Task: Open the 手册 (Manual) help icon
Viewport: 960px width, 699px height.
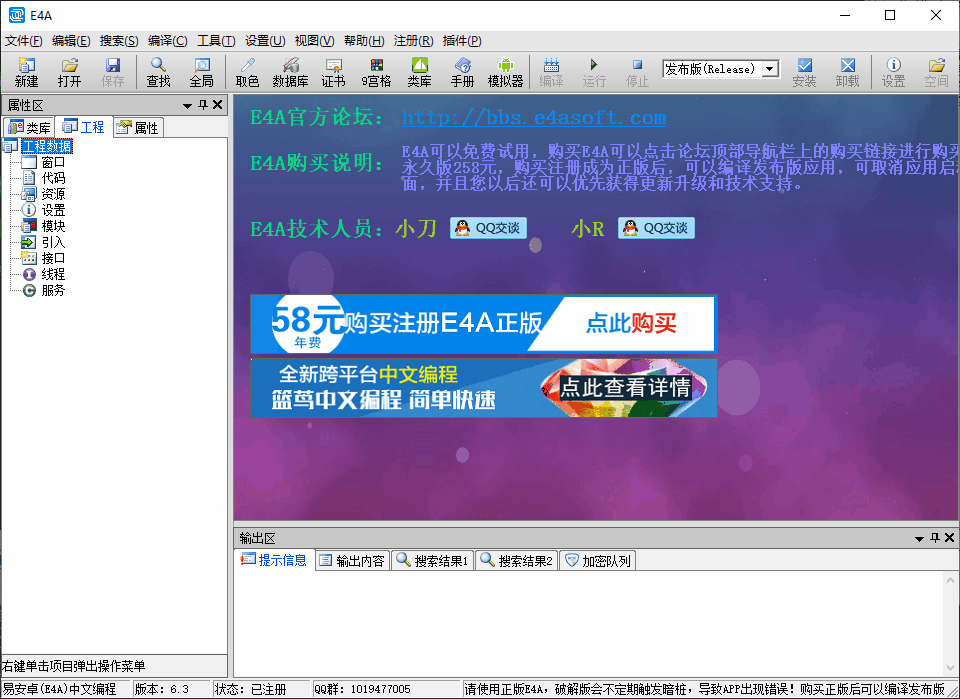Action: pos(462,72)
